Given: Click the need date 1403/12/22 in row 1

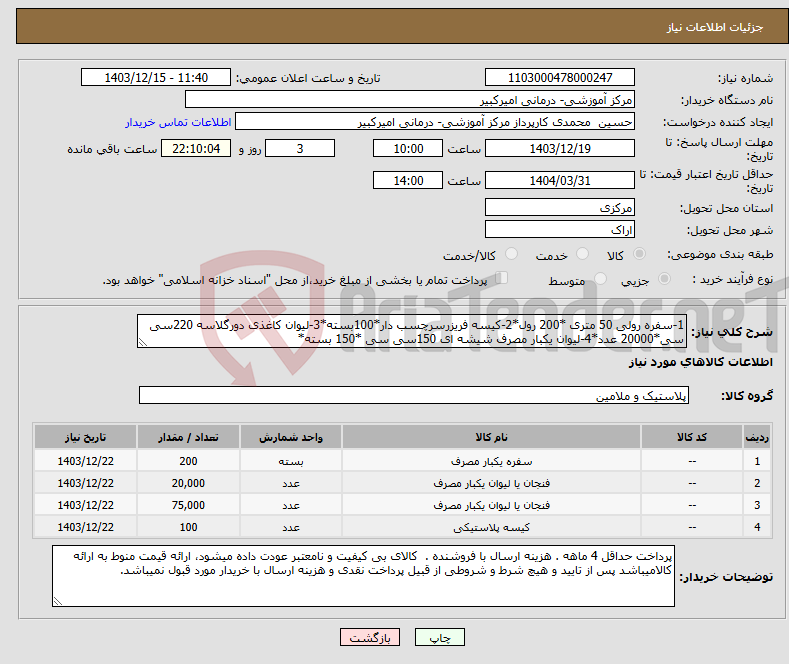Looking at the screenshot, I should (x=86, y=461).
